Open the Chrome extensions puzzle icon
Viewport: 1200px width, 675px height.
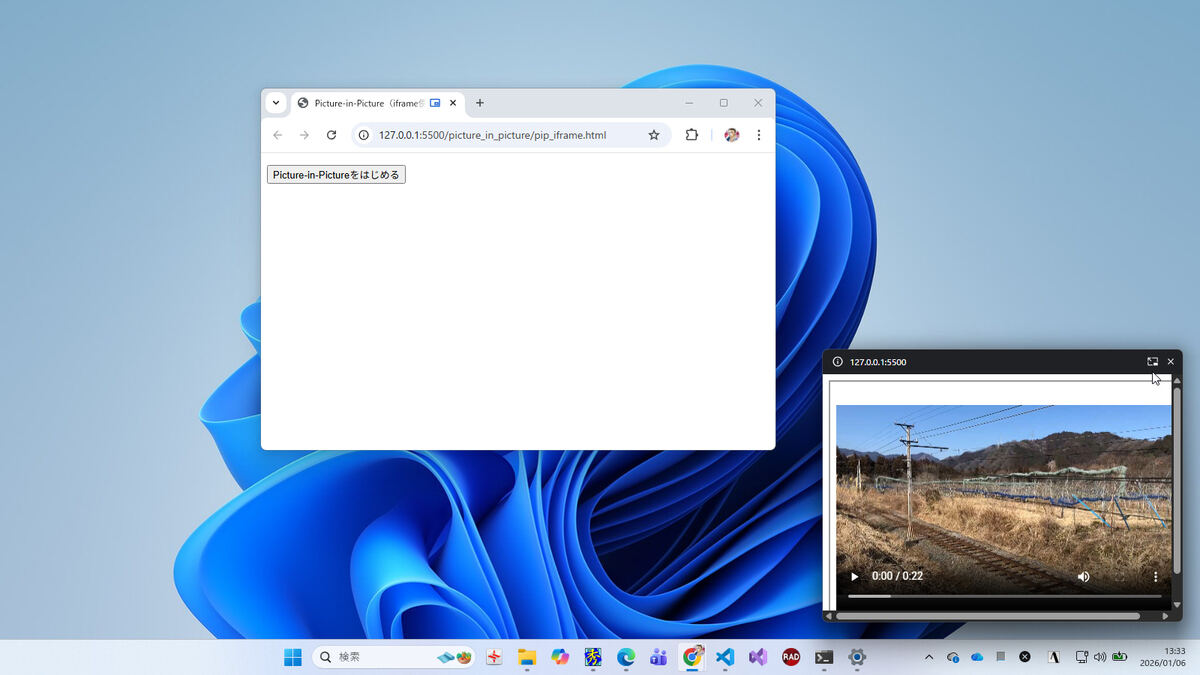click(x=692, y=135)
